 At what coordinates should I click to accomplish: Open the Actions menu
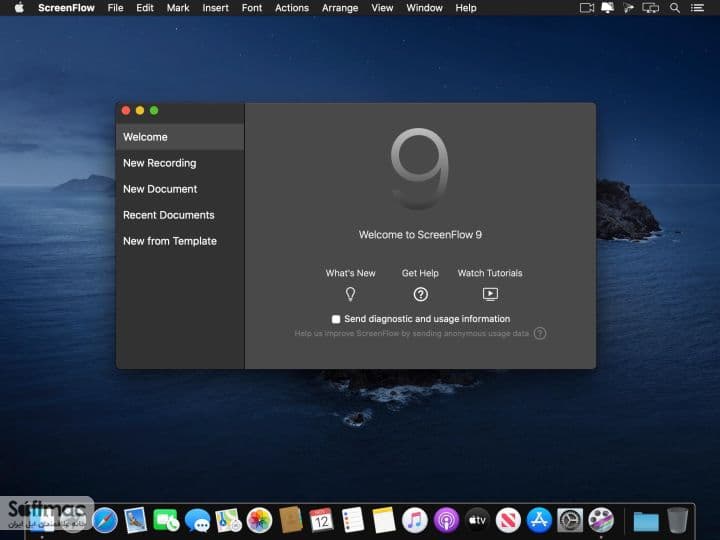click(x=292, y=8)
